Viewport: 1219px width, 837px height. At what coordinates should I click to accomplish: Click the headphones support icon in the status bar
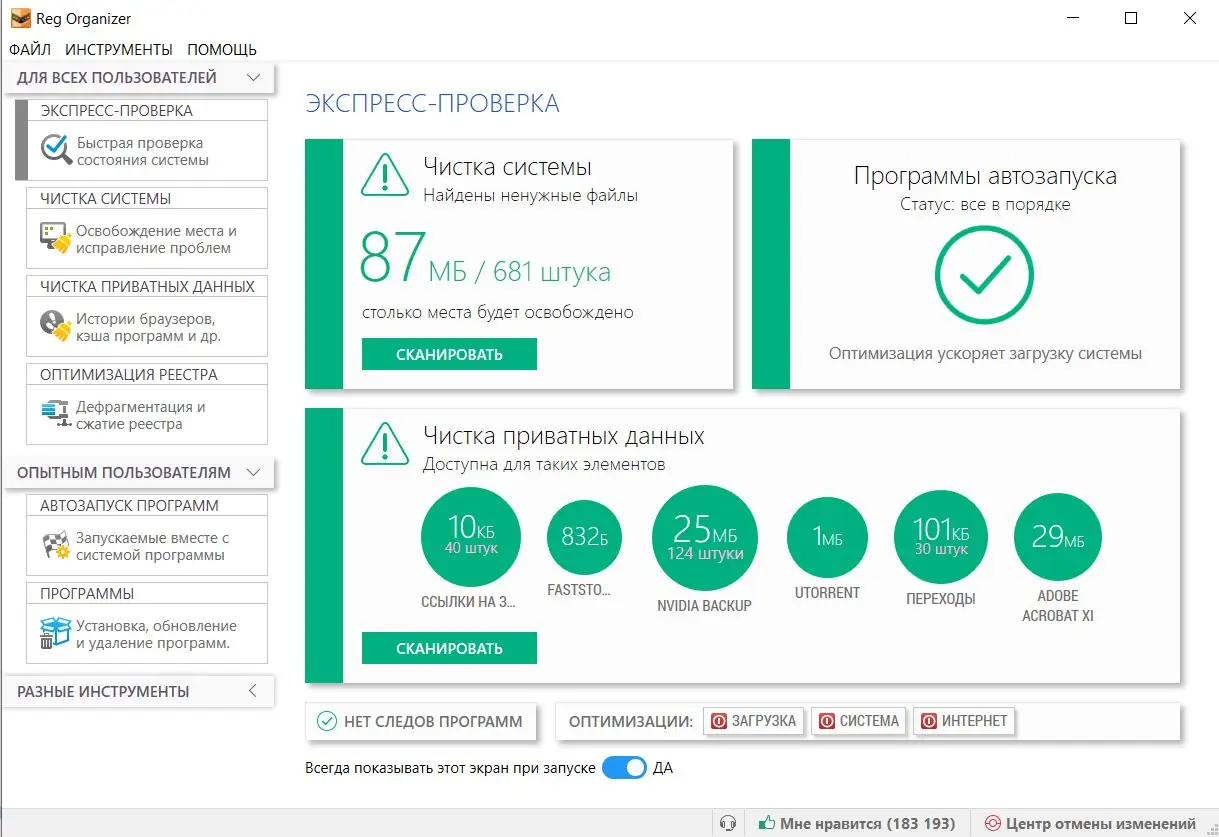pyautogui.click(x=728, y=822)
